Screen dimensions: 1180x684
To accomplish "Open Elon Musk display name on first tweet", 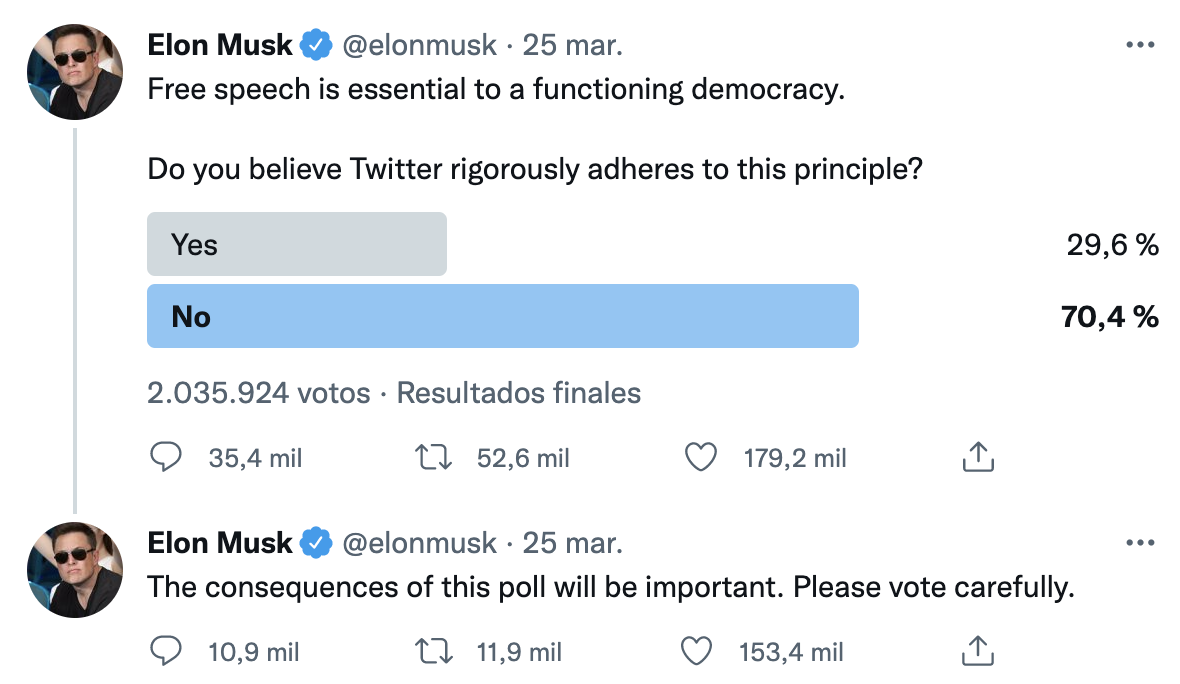I will click(x=220, y=45).
